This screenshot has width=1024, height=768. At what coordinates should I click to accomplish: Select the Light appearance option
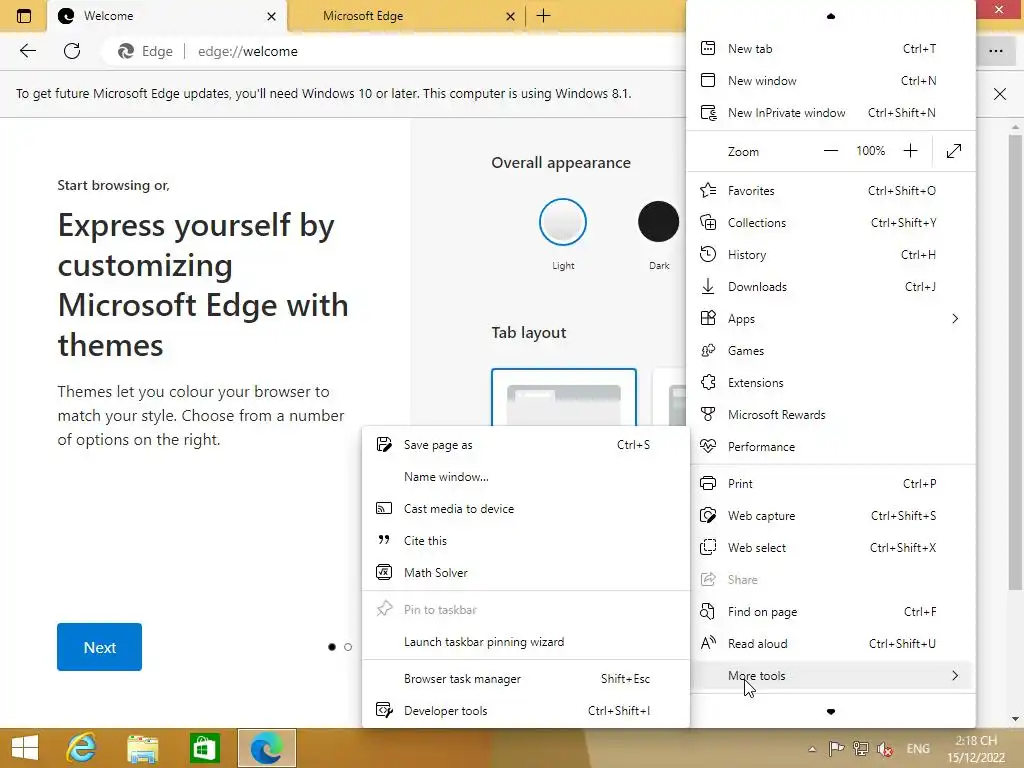563,222
